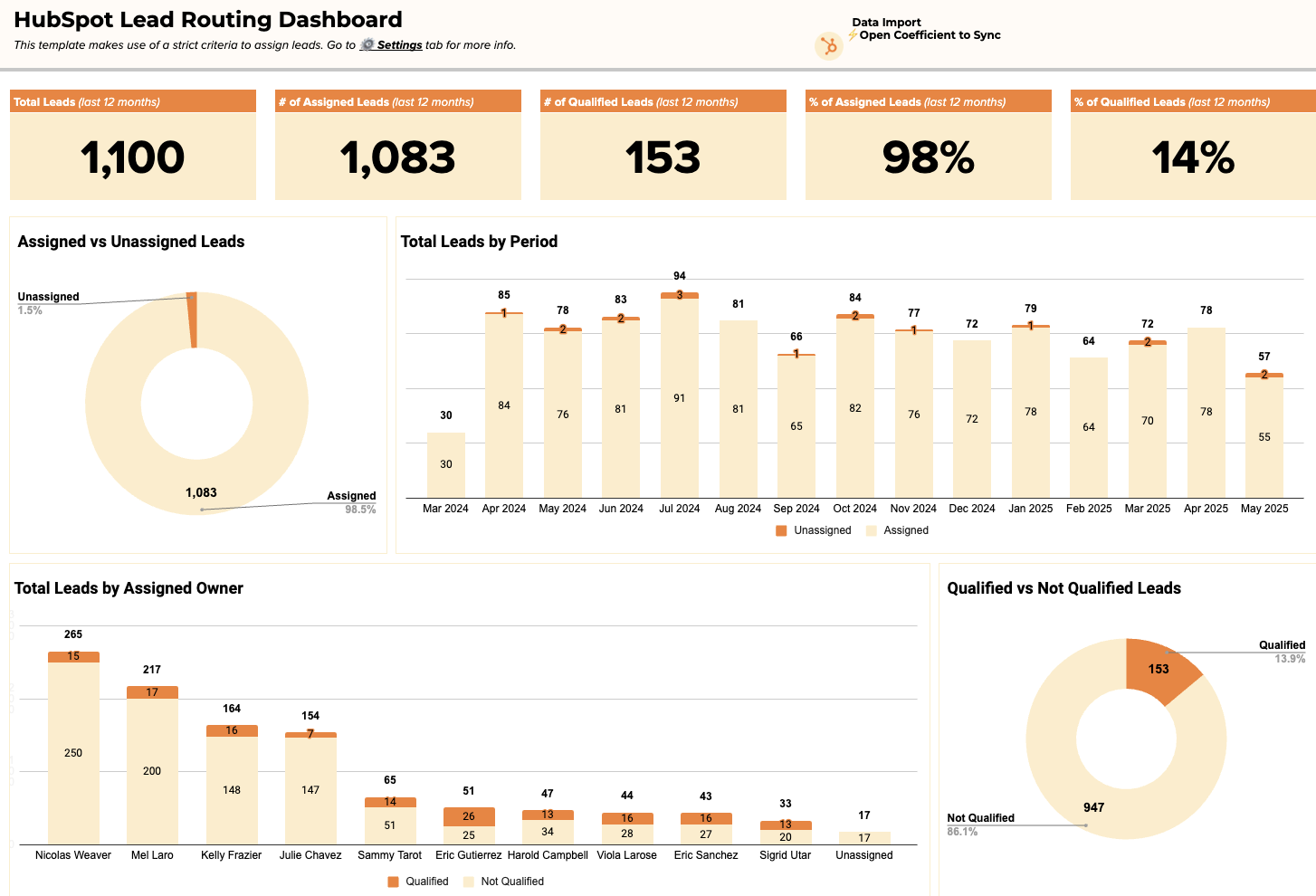The height and width of the screenshot is (896, 1316).
Task: Click the HubSpot Lead Routing Dashboard heading
Action: tap(208, 20)
